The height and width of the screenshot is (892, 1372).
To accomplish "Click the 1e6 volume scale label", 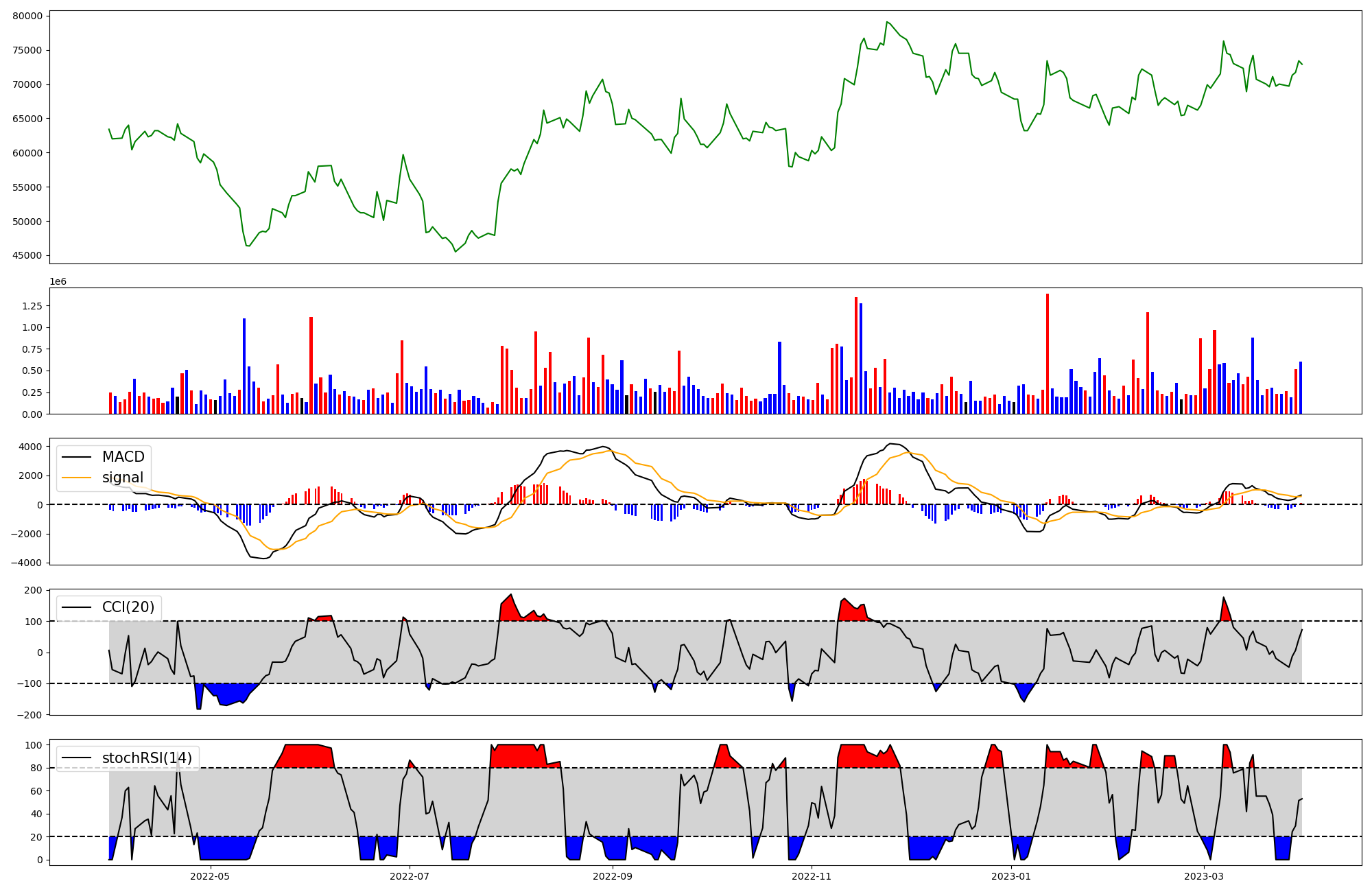I will [58, 282].
